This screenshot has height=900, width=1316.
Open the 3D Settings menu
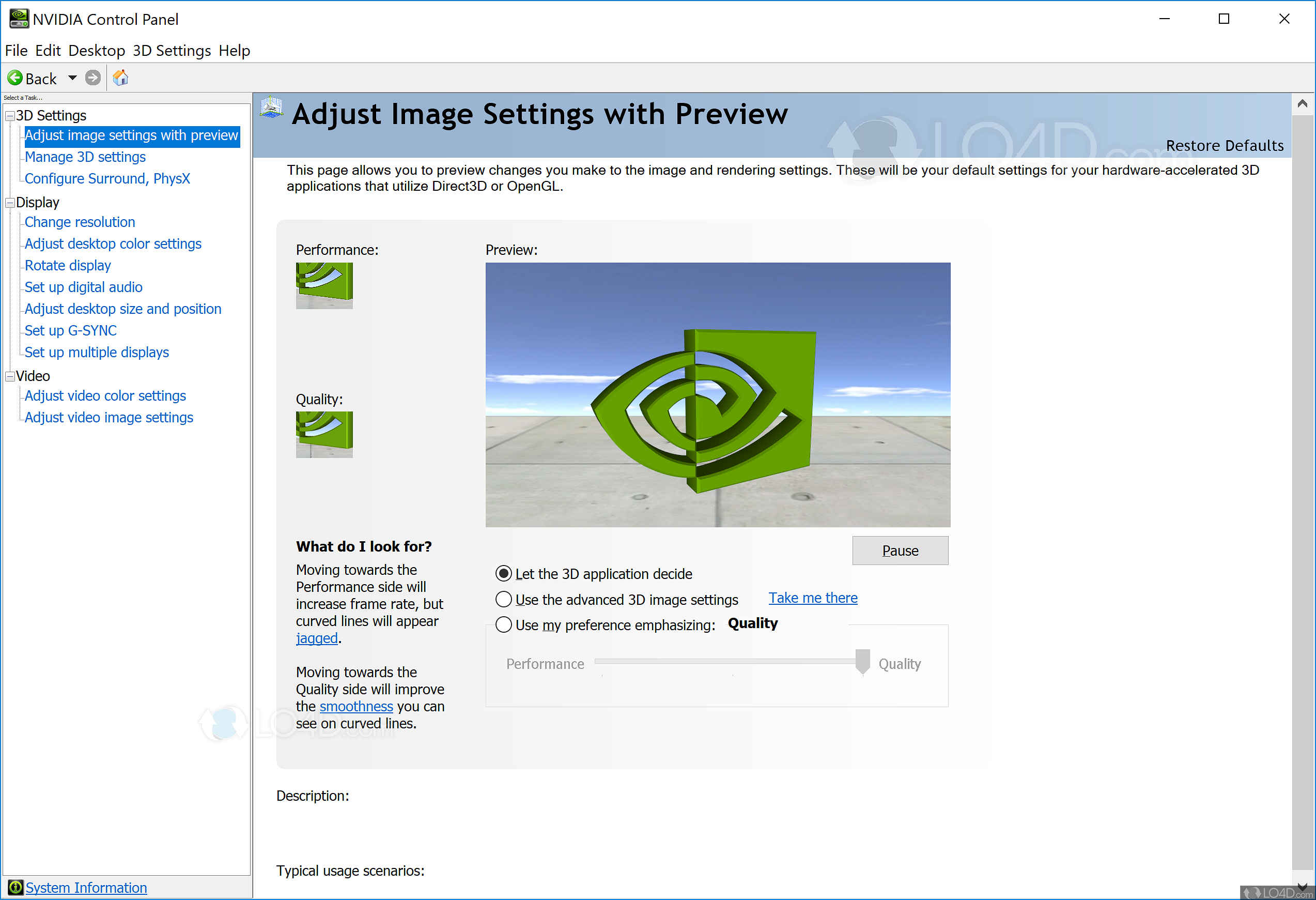tap(172, 51)
